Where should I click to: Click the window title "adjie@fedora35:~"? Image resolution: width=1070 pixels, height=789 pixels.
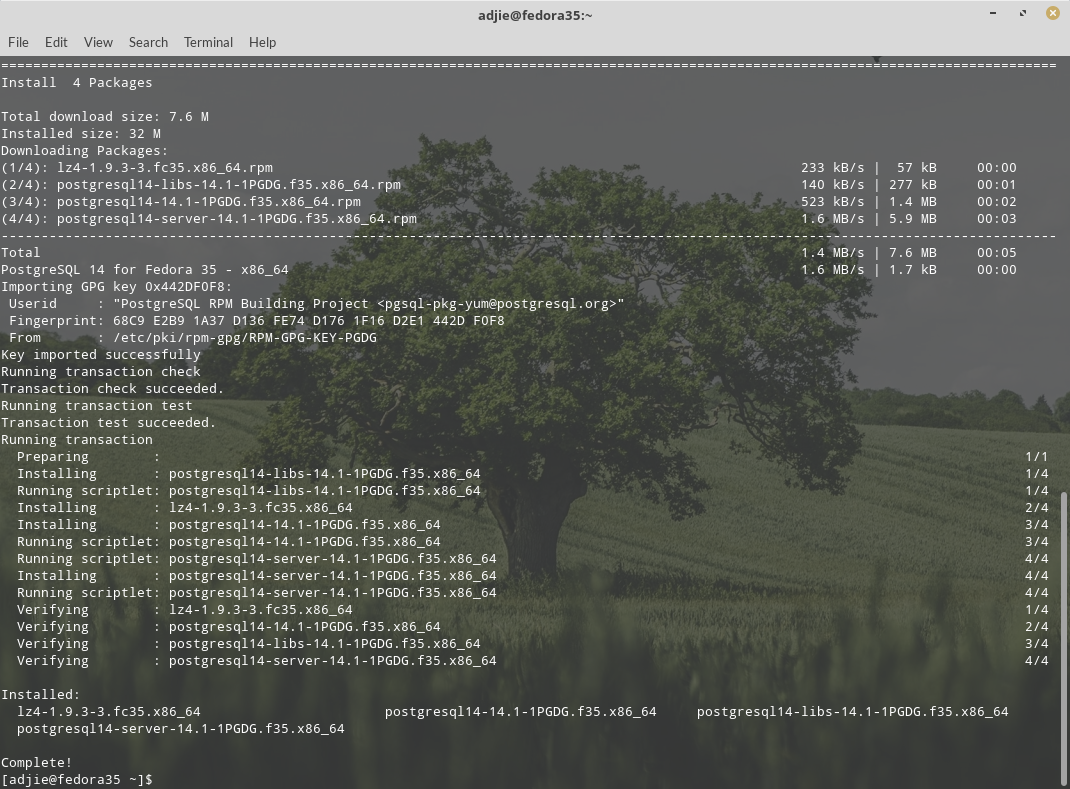click(535, 15)
